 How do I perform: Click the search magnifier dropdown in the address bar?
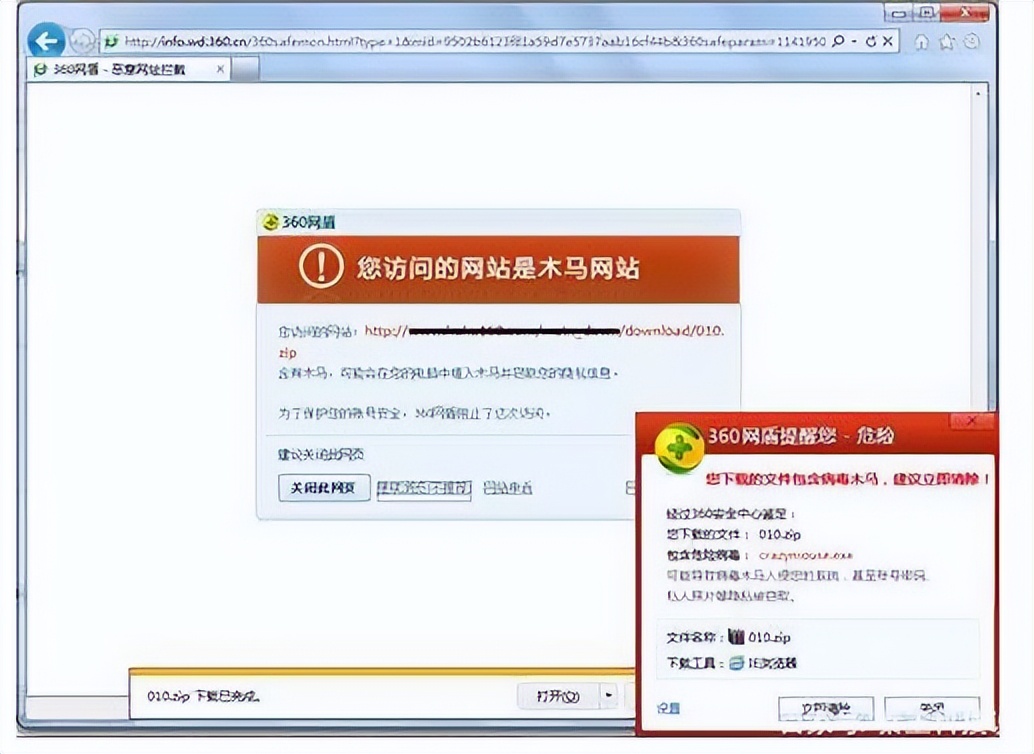(839, 41)
